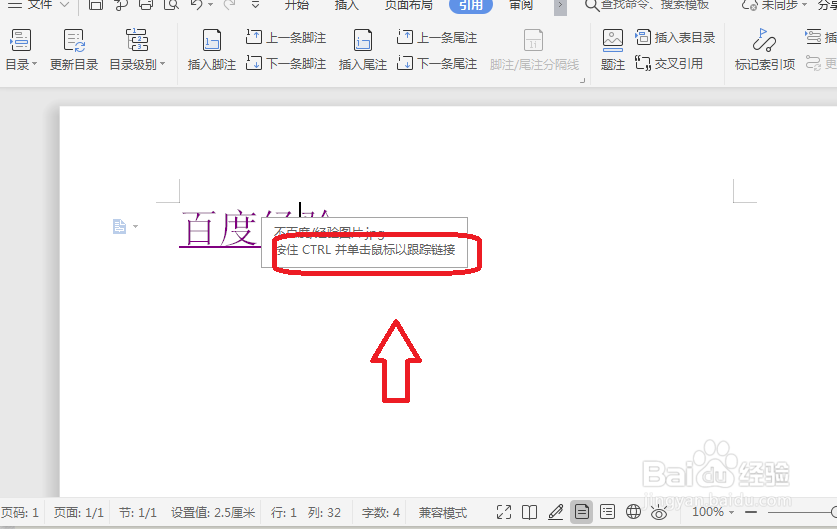The width and height of the screenshot is (837, 529).
Task: Click zoom out minus button
Action: [751, 512]
